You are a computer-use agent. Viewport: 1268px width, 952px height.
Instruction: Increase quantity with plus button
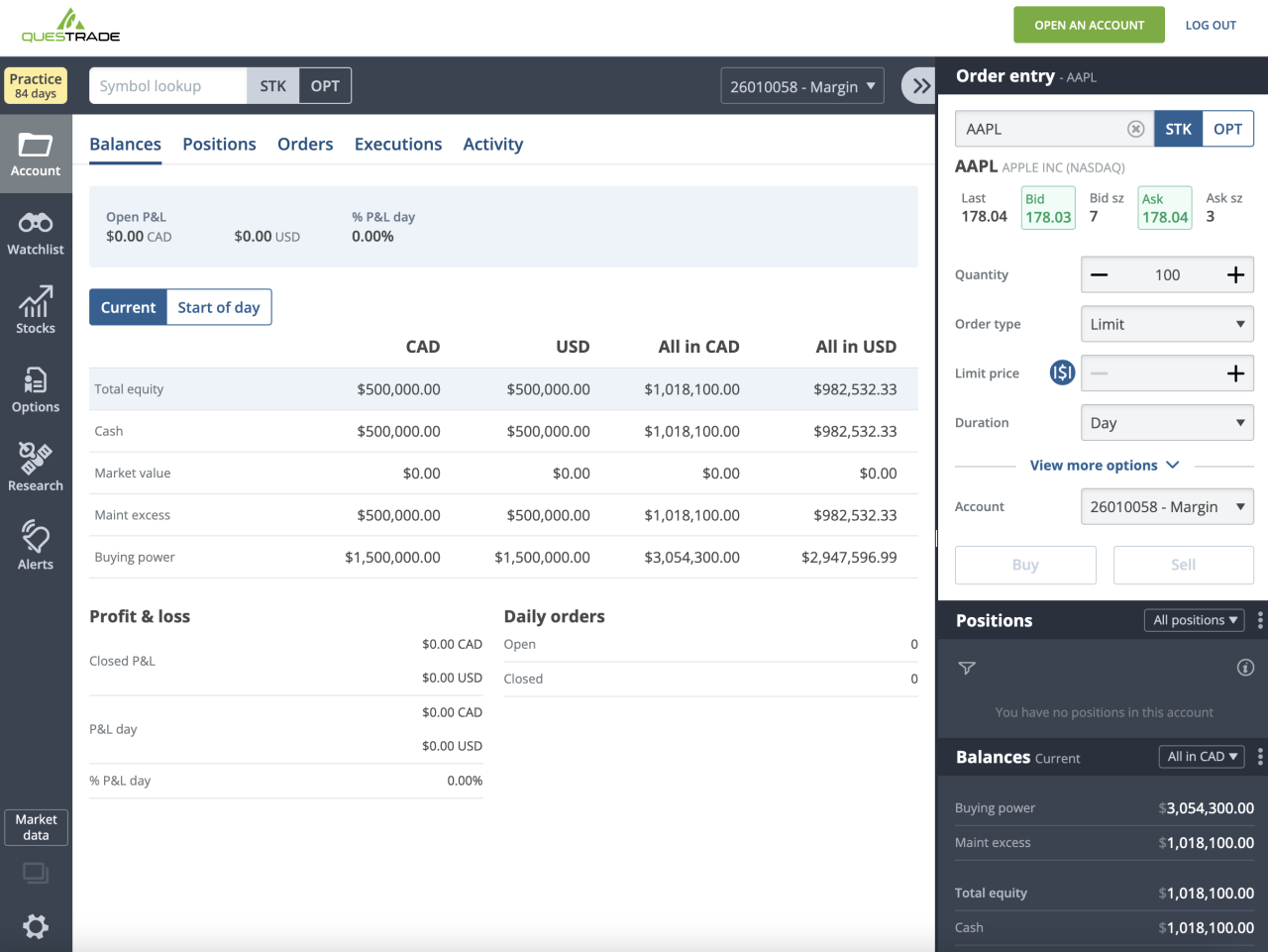coord(1235,274)
